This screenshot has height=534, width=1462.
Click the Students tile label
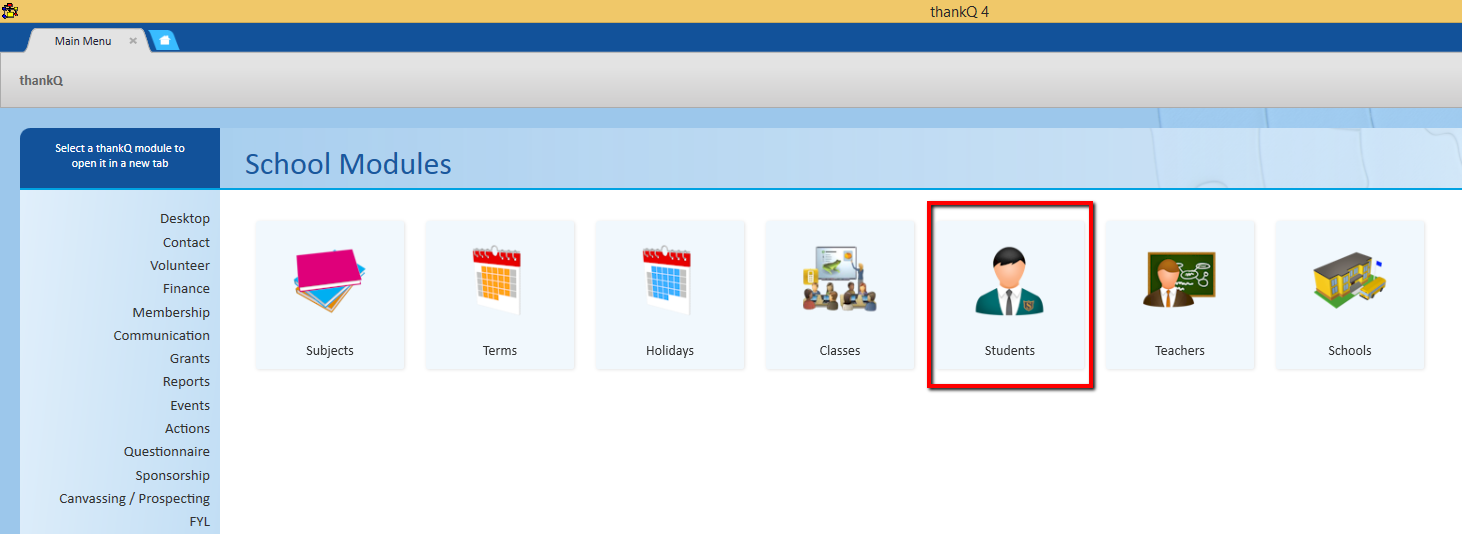[1010, 351]
